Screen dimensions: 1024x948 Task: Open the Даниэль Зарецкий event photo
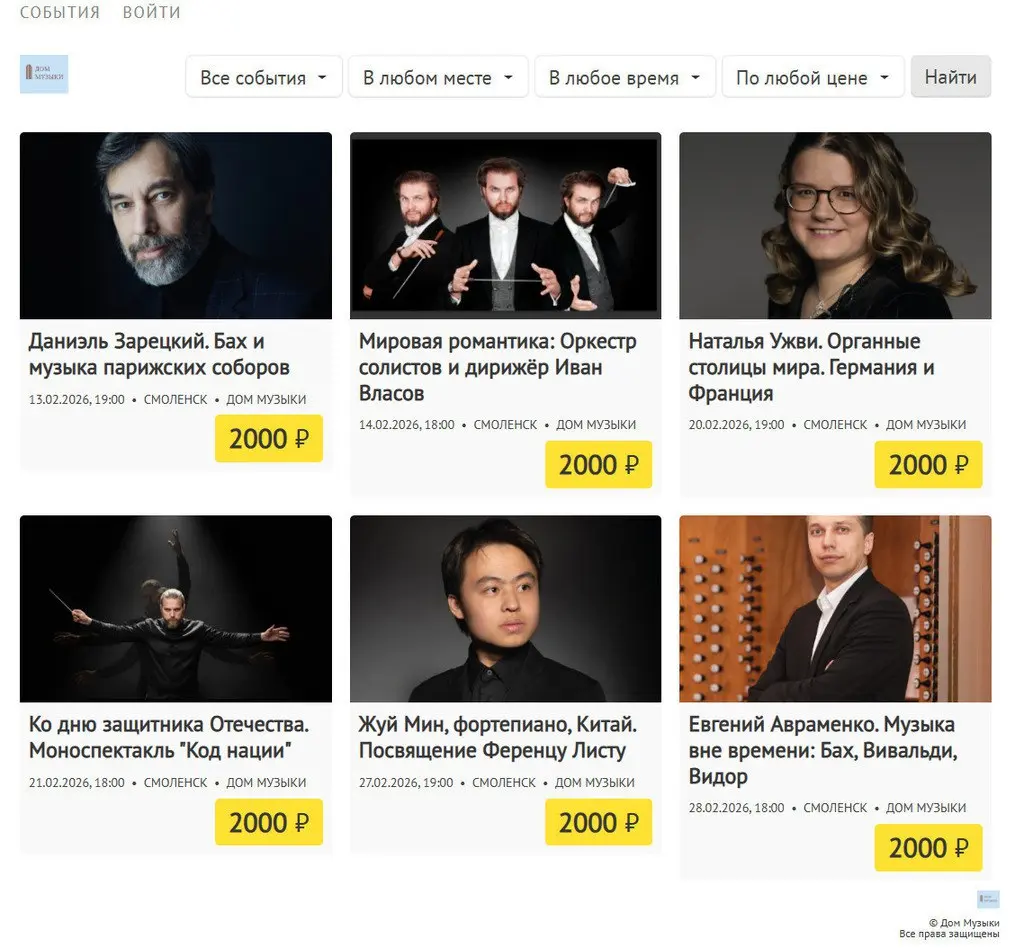pyautogui.click(x=176, y=225)
